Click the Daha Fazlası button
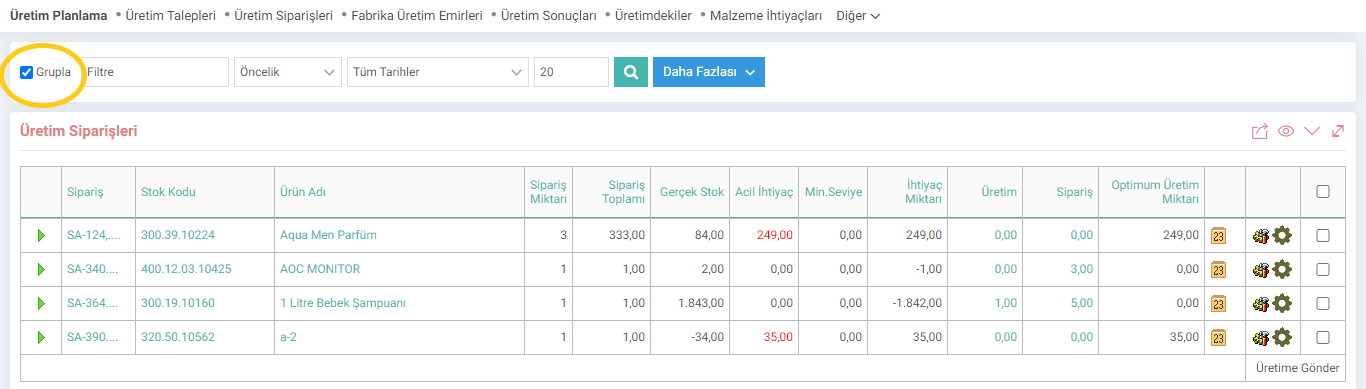Screen dimensions: 1366x389 [709, 72]
